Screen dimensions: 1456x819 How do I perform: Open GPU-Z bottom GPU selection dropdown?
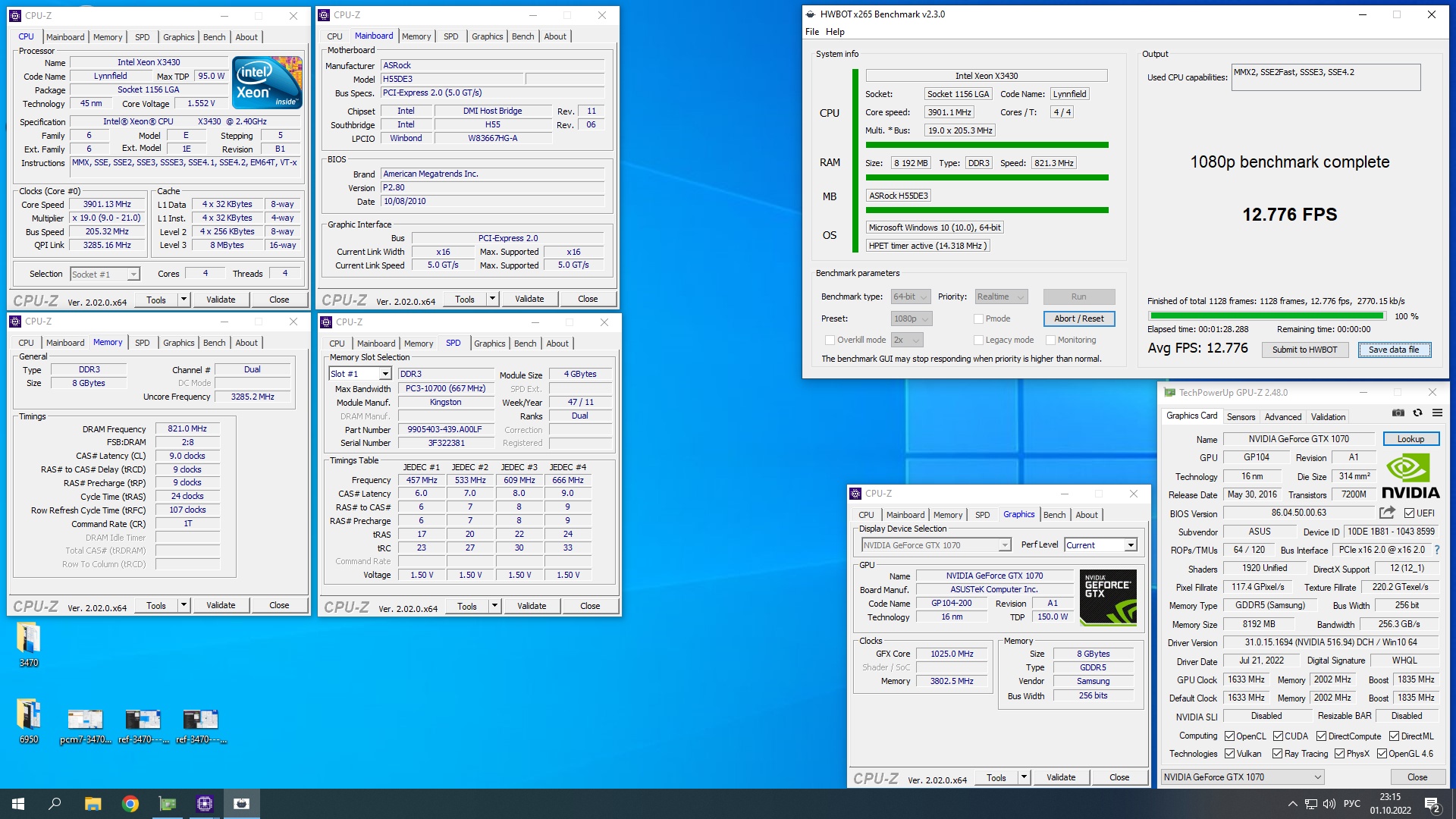click(x=1243, y=777)
